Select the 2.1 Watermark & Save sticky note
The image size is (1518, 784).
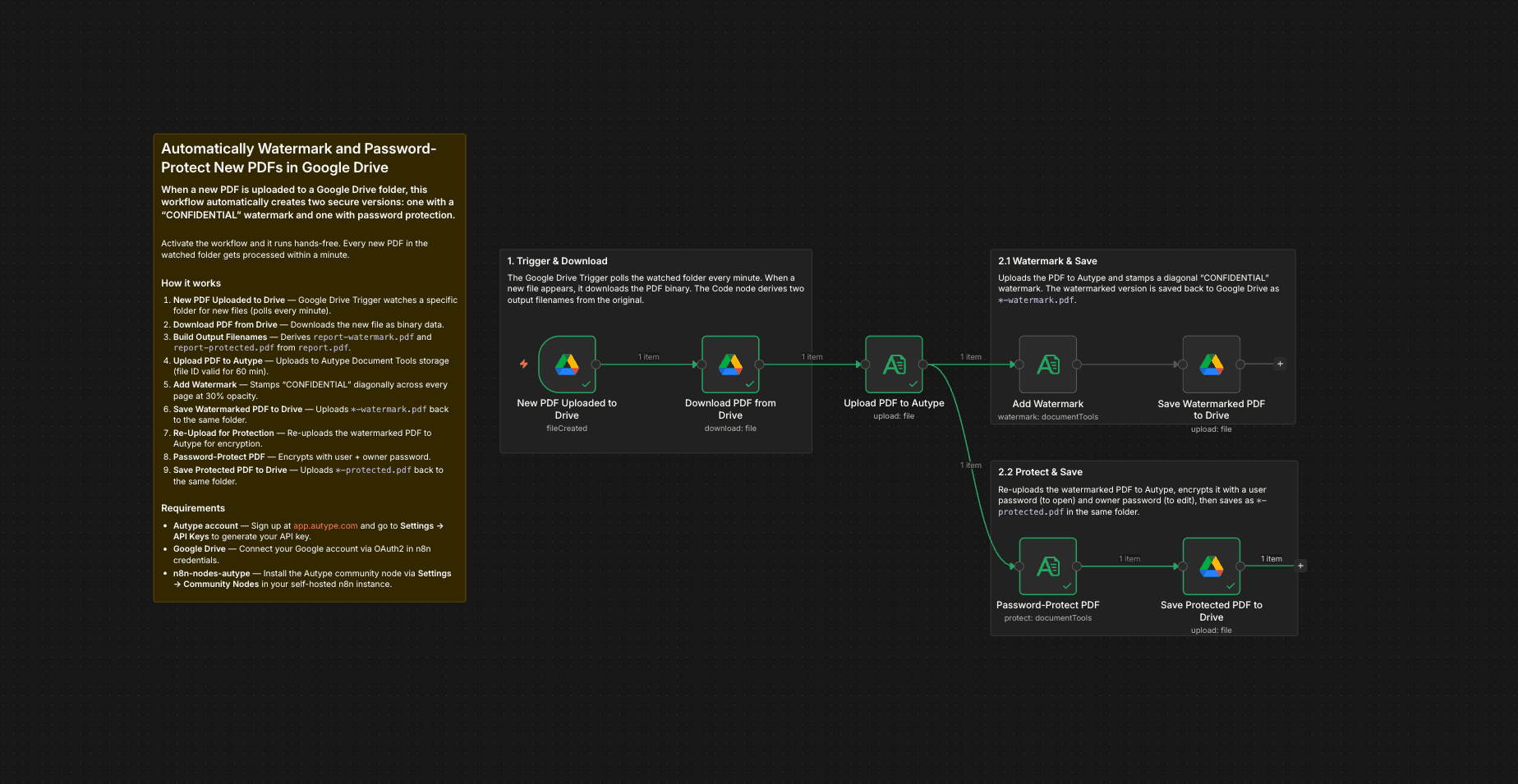(x=1142, y=261)
